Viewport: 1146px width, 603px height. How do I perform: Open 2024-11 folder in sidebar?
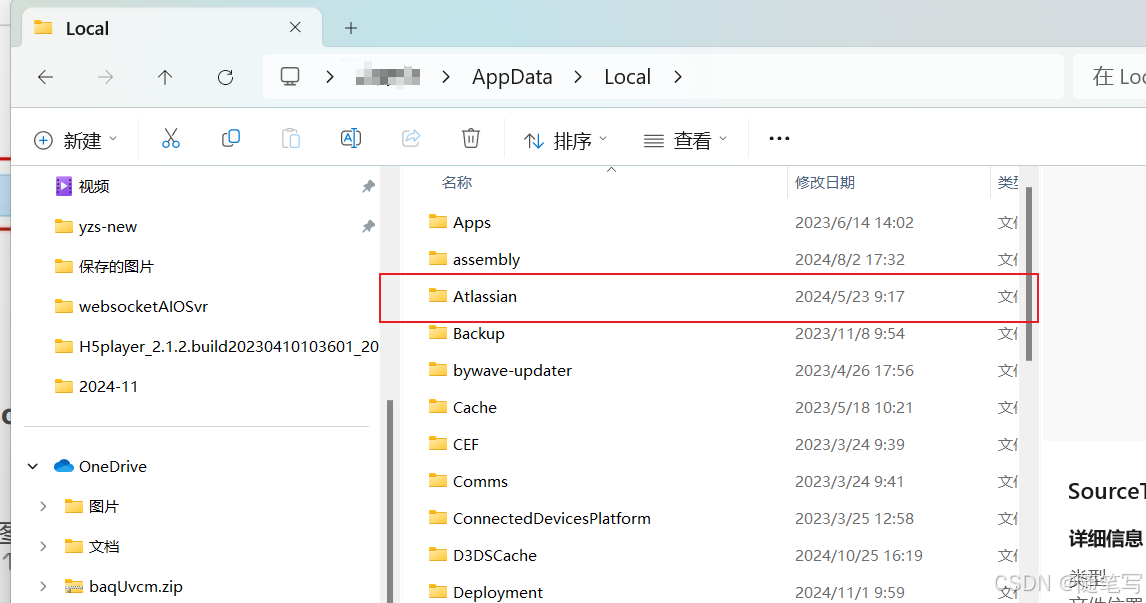[108, 387]
